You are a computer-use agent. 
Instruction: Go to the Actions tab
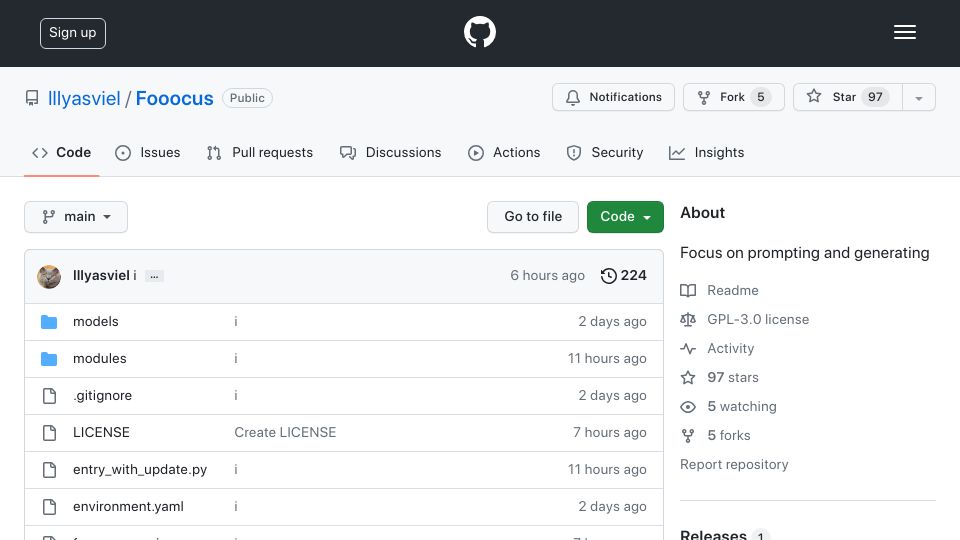(x=504, y=152)
